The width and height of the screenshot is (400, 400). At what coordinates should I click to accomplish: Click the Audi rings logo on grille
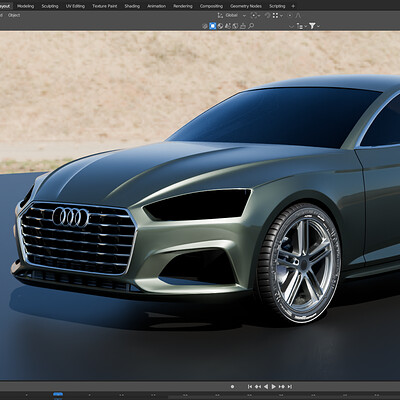click(x=71, y=217)
